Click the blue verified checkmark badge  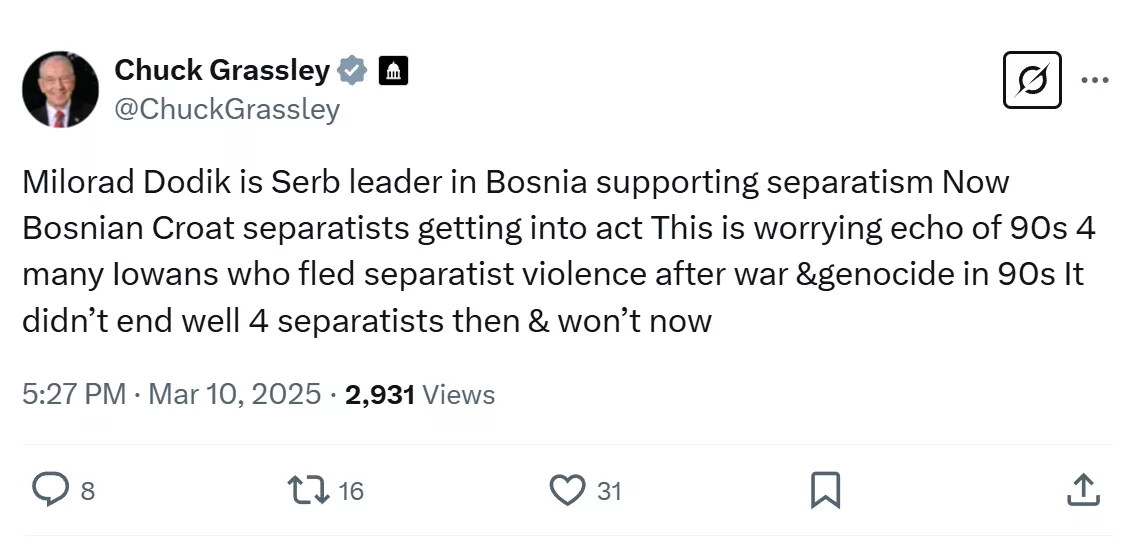pyautogui.click(x=351, y=71)
